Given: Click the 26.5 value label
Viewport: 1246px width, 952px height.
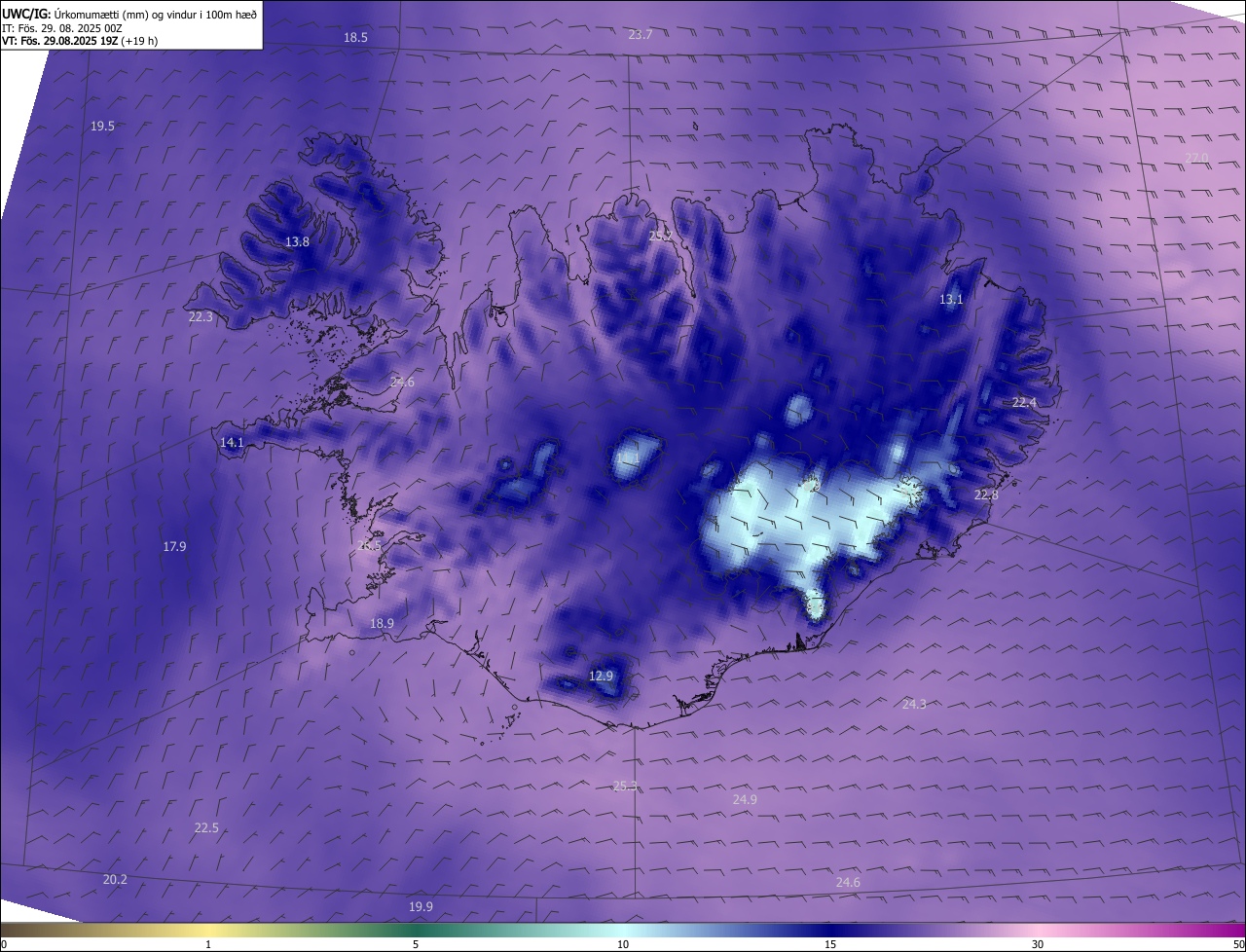Looking at the screenshot, I should (x=370, y=546).
